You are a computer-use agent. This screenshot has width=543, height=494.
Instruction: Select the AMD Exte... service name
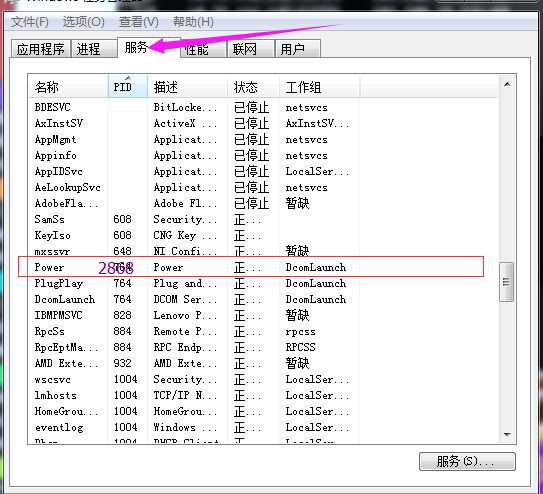[x=66, y=363]
